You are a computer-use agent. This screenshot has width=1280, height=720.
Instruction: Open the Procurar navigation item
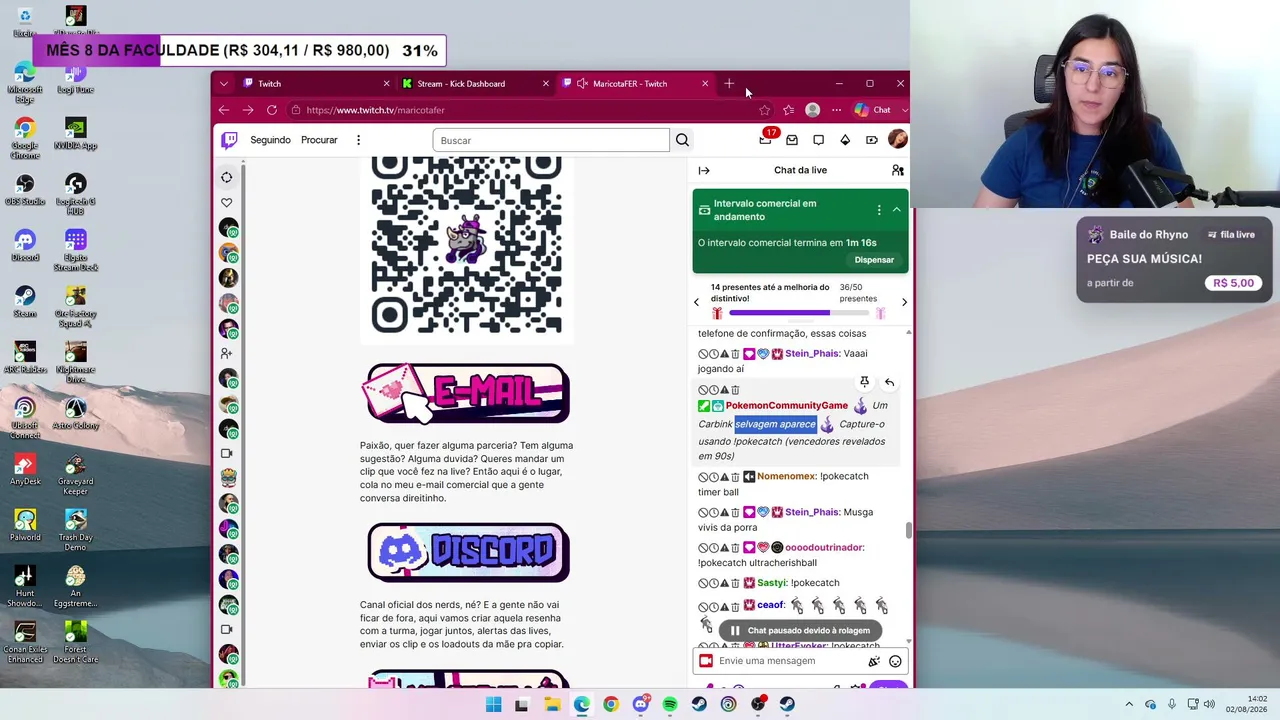click(319, 140)
